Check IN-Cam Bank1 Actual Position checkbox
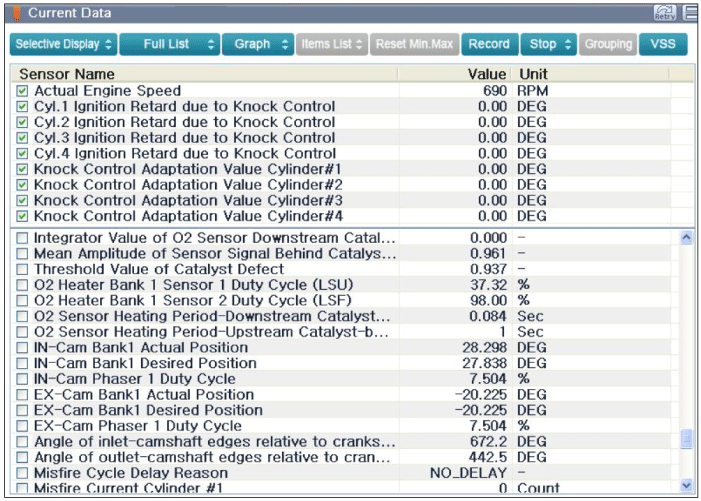Screen dimensions: 701x501 point(22,348)
